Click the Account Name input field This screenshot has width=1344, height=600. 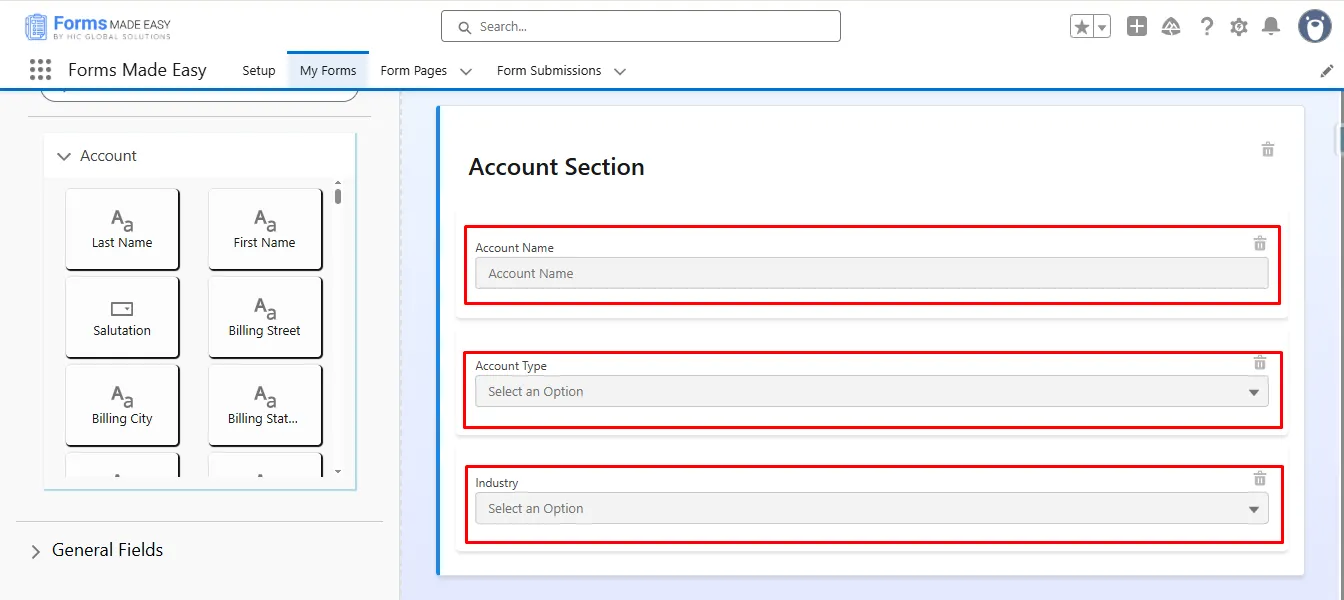pos(871,274)
